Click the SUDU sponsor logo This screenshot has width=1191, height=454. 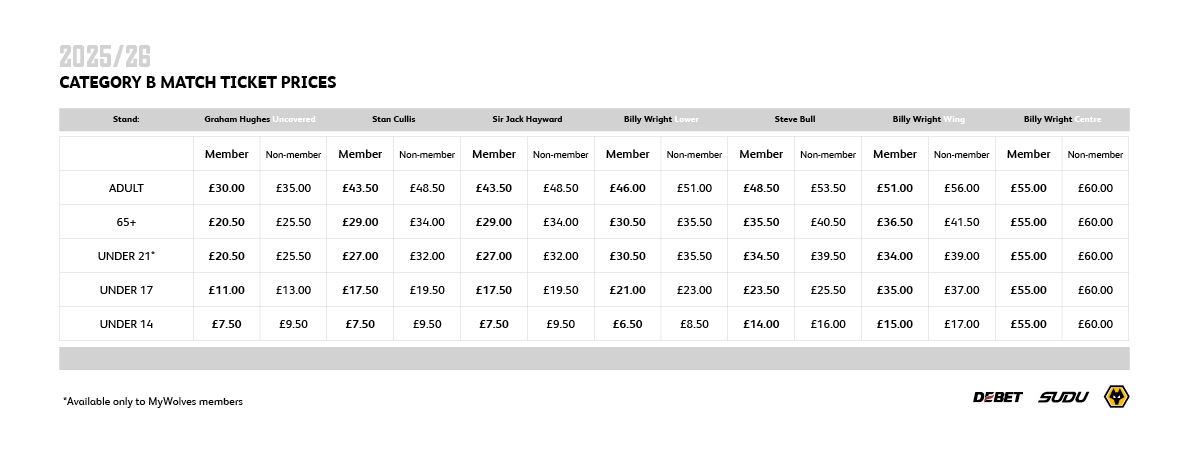coord(1063,398)
